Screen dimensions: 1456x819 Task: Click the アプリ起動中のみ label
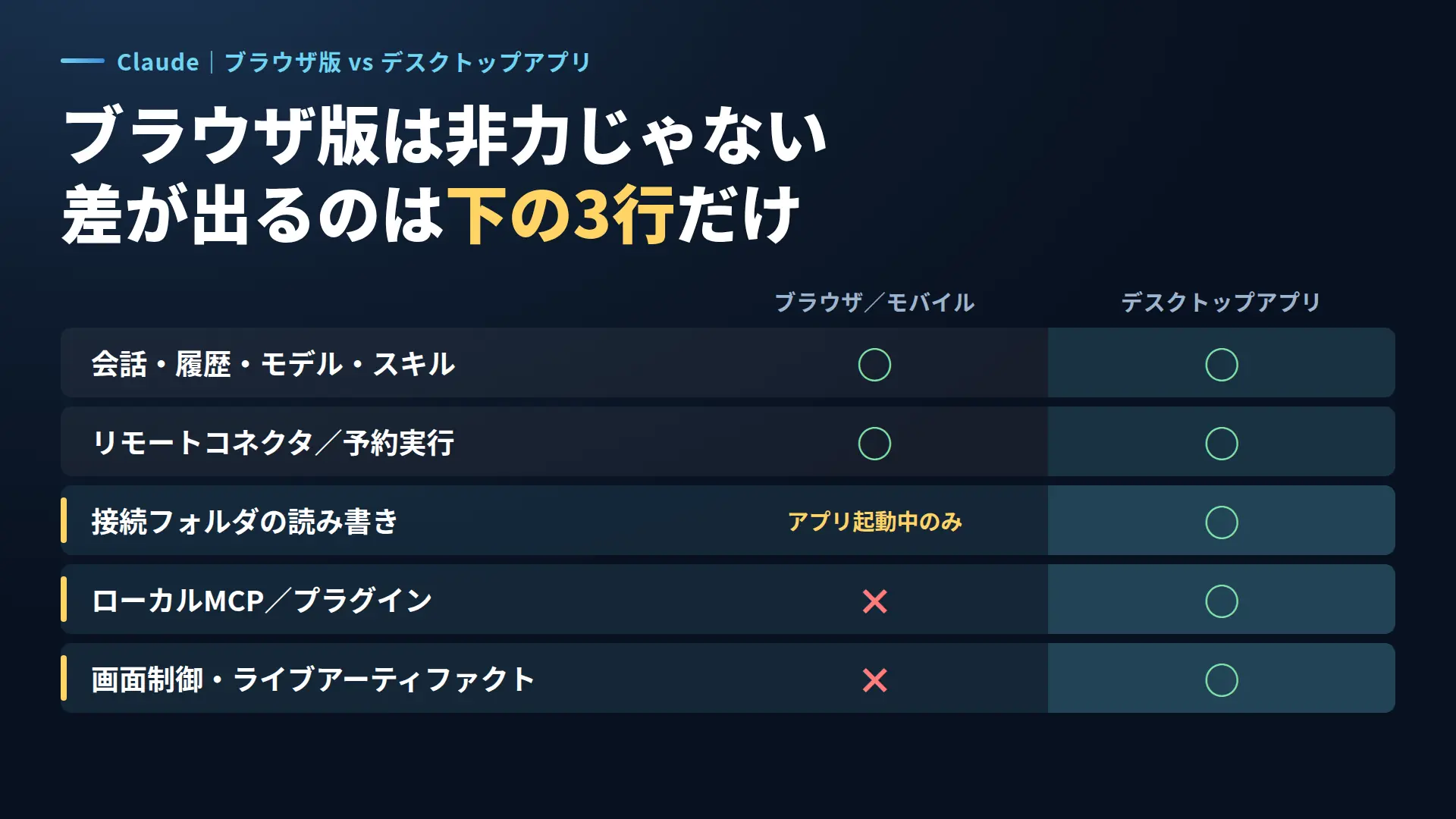874,522
